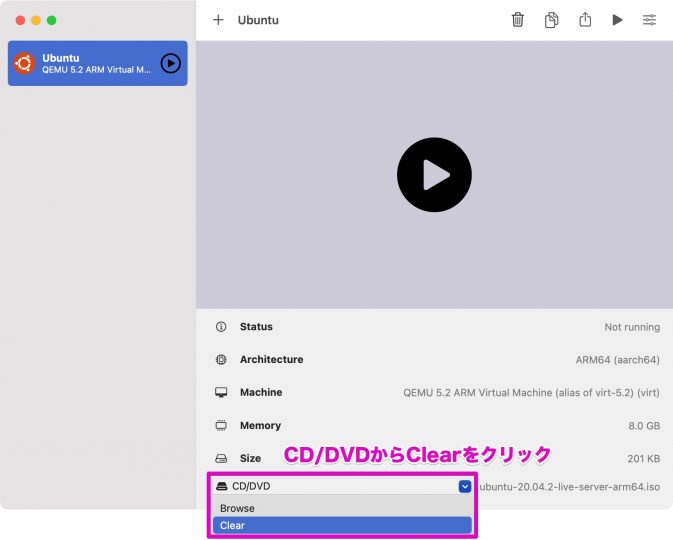This screenshot has height=540, width=673.
Task: Click the Machine display icon
Action: tap(221, 392)
